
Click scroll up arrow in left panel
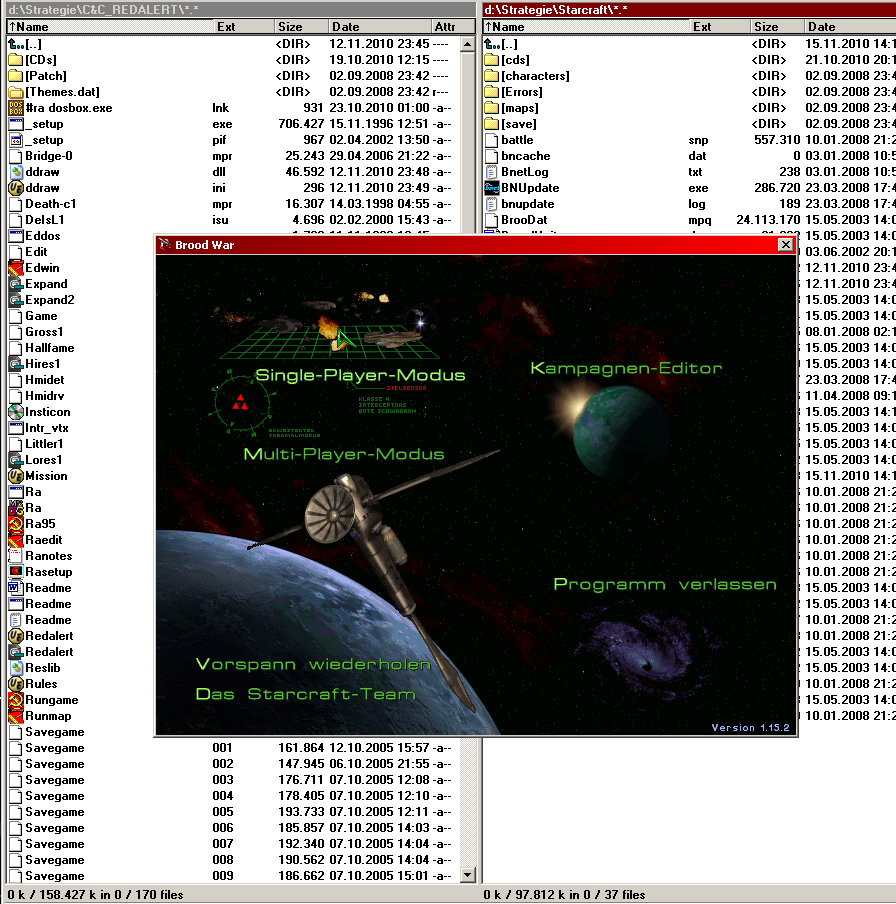tap(468, 44)
